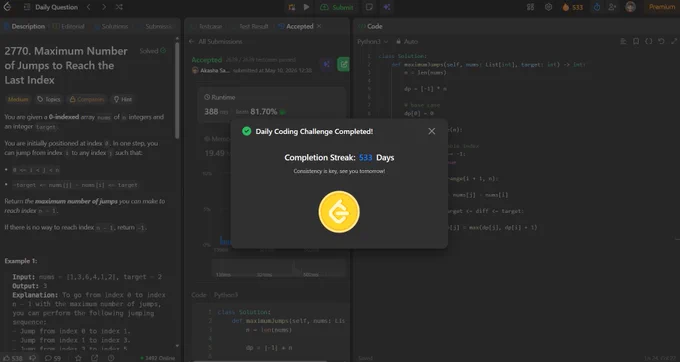
Task: Like the problem with thumbs up 538
Action: tap(13, 358)
